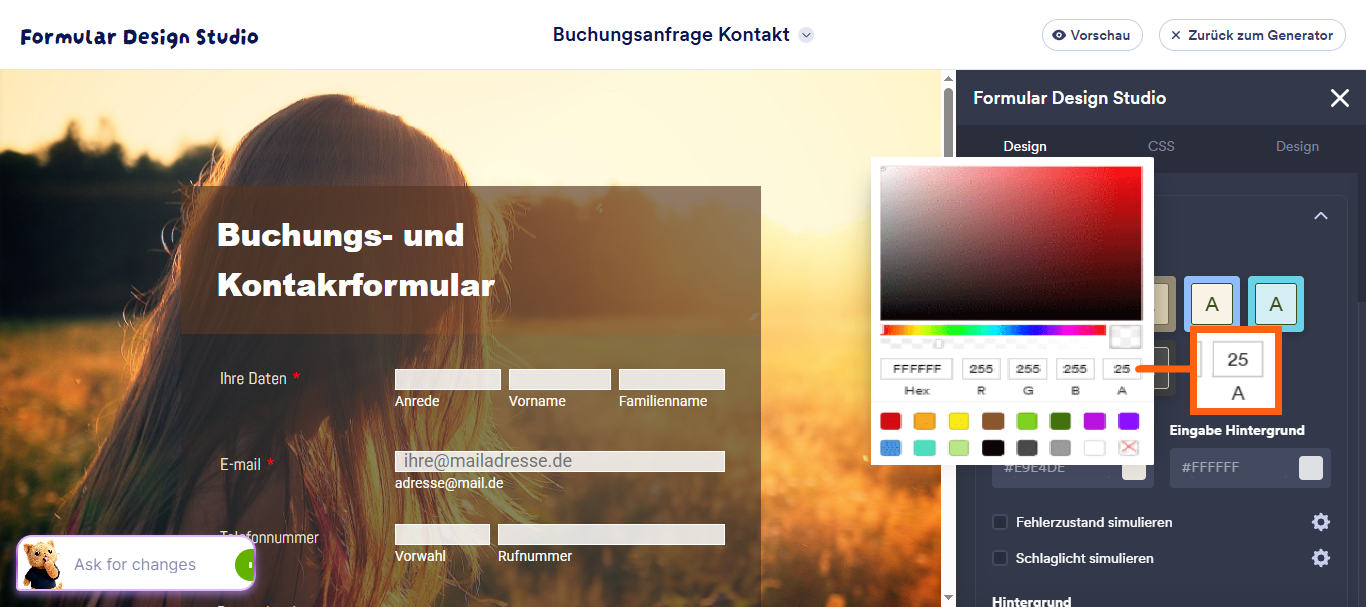Click the alpha transparency slider bar

pos(993,343)
